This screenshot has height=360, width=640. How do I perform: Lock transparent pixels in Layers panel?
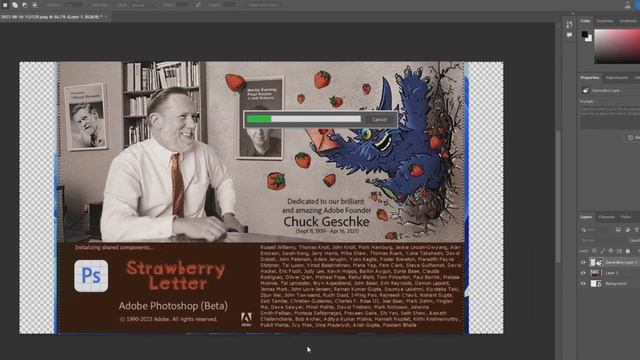tap(594, 251)
